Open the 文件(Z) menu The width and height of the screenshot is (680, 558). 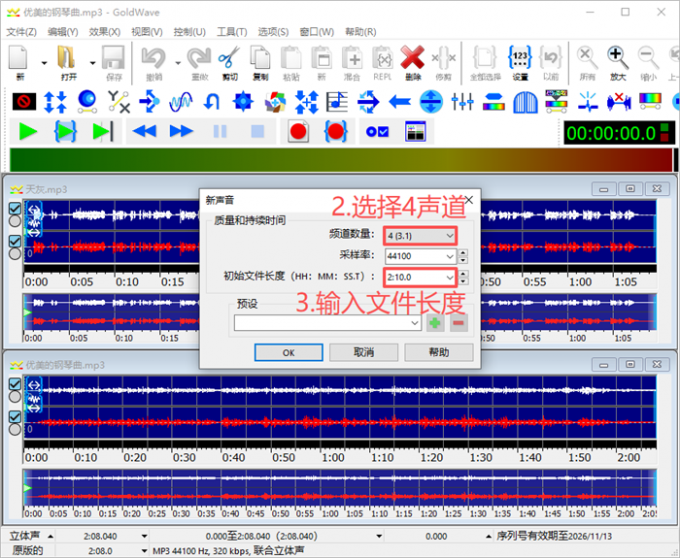[x=21, y=32]
